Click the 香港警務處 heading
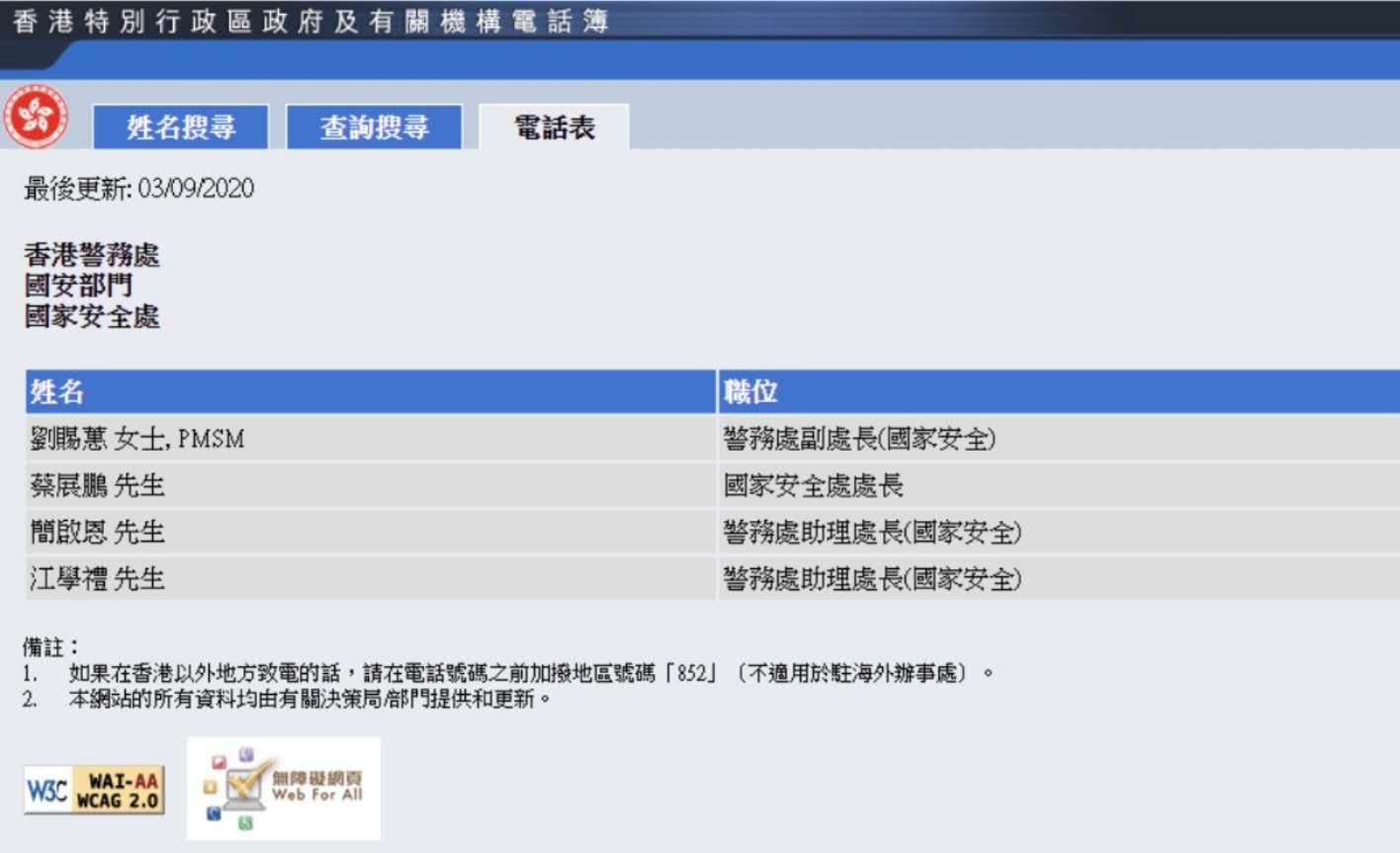The width and height of the screenshot is (1400, 853). click(x=92, y=255)
